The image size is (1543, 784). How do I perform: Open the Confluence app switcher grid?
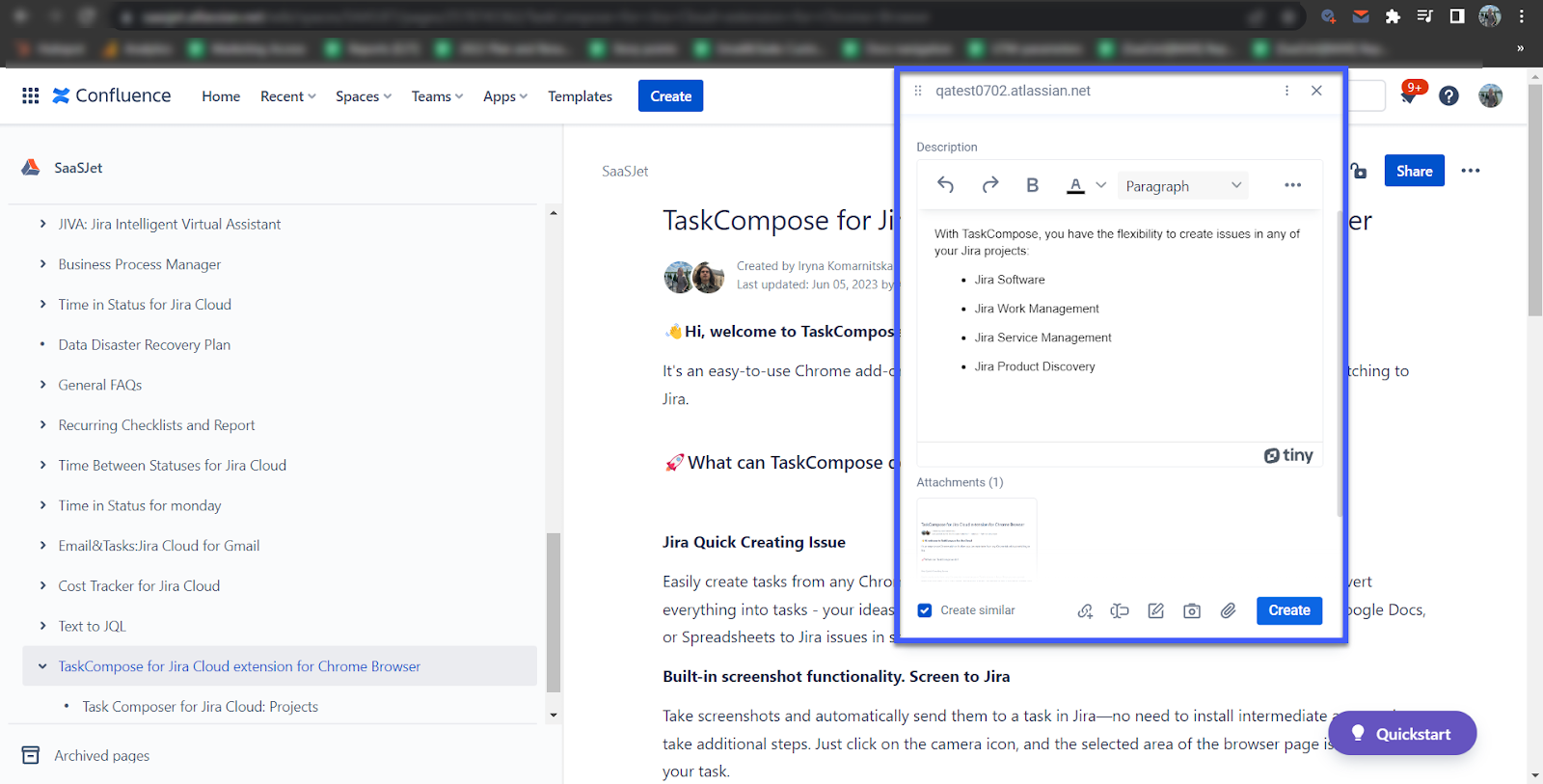tap(31, 95)
